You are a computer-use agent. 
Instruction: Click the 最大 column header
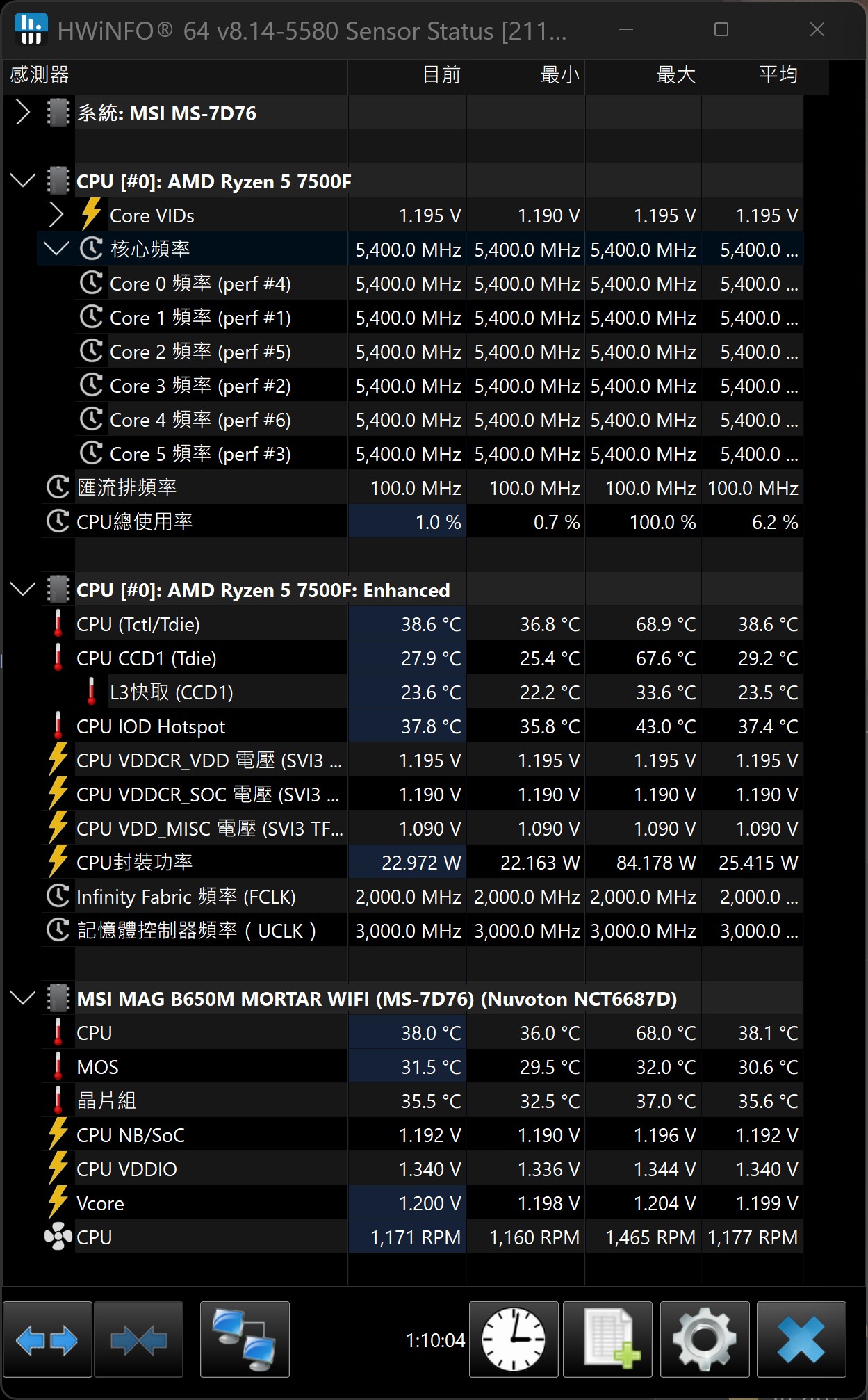643,75
